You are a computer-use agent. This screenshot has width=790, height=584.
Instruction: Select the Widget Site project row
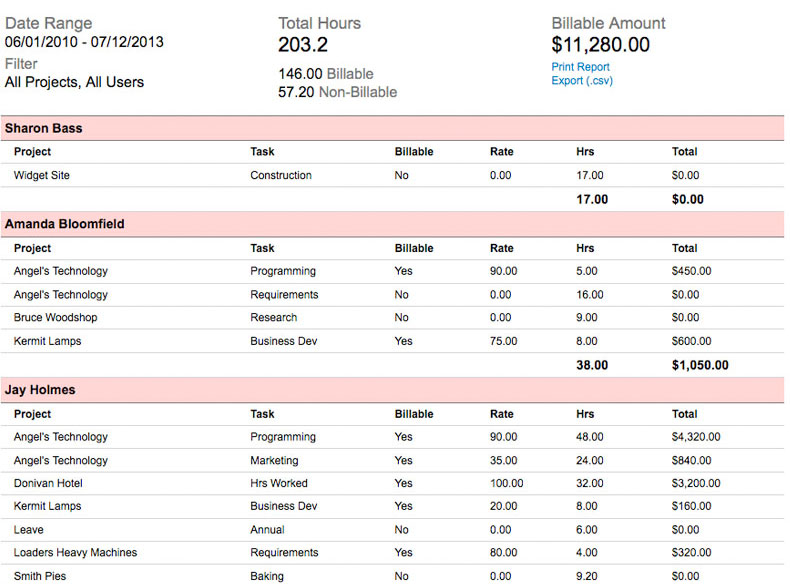(41, 176)
